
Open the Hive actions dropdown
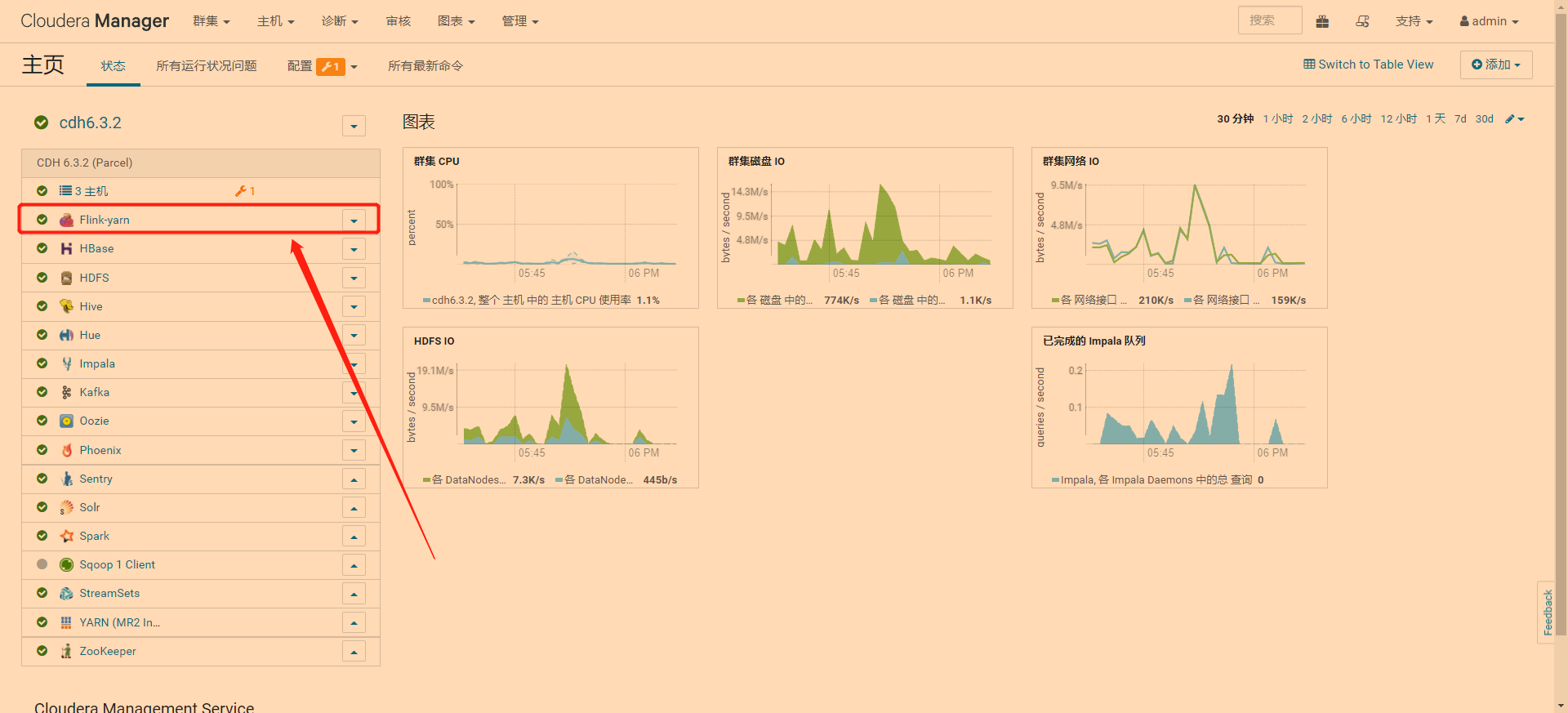click(354, 307)
